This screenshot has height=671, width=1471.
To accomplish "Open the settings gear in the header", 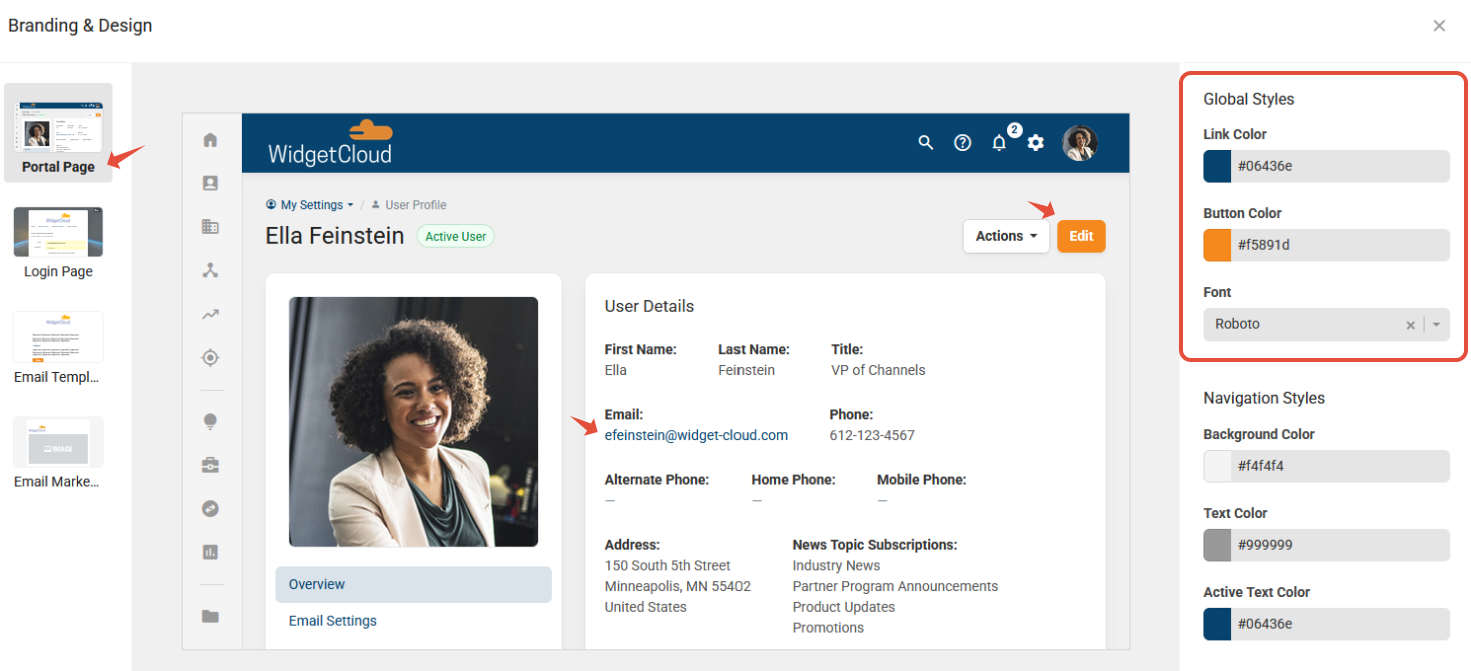I will tap(1036, 143).
